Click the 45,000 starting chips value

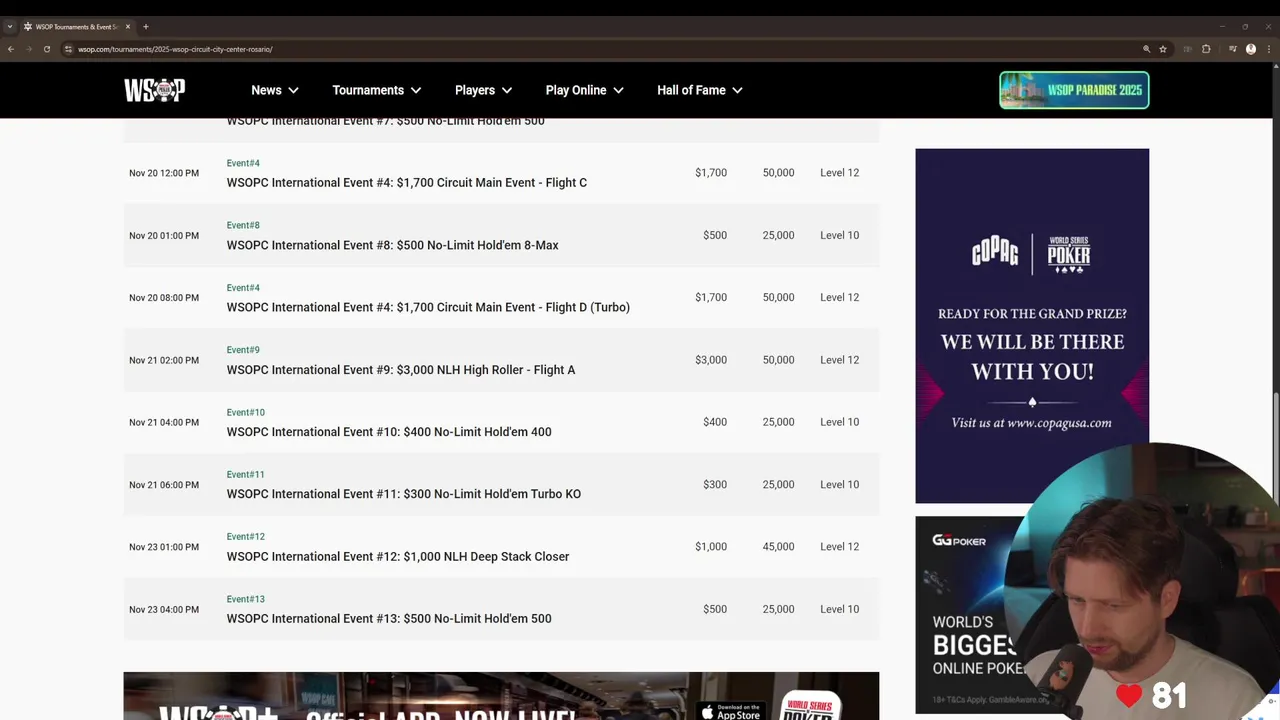778,547
